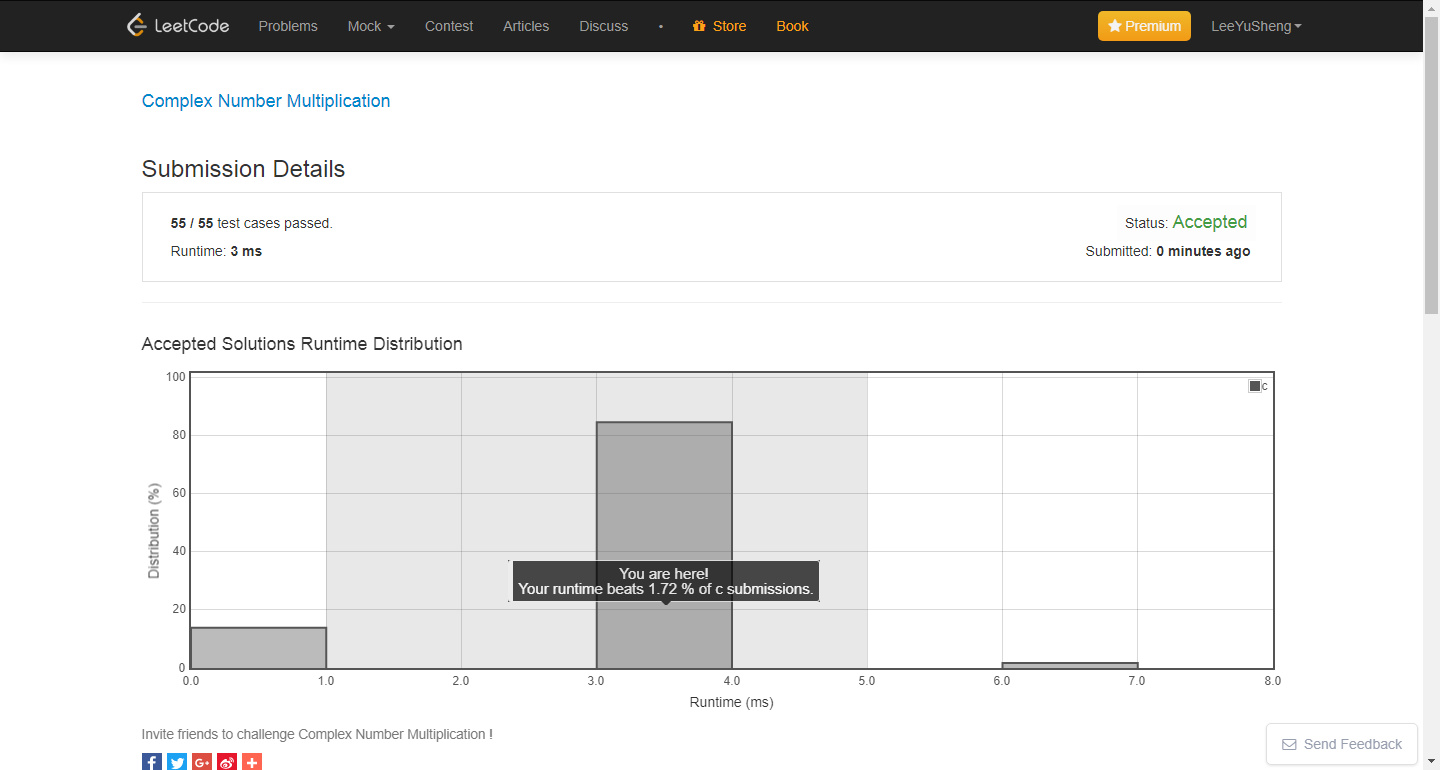The width and height of the screenshot is (1440, 770).
Task: Open the Book link
Action: [x=792, y=26]
